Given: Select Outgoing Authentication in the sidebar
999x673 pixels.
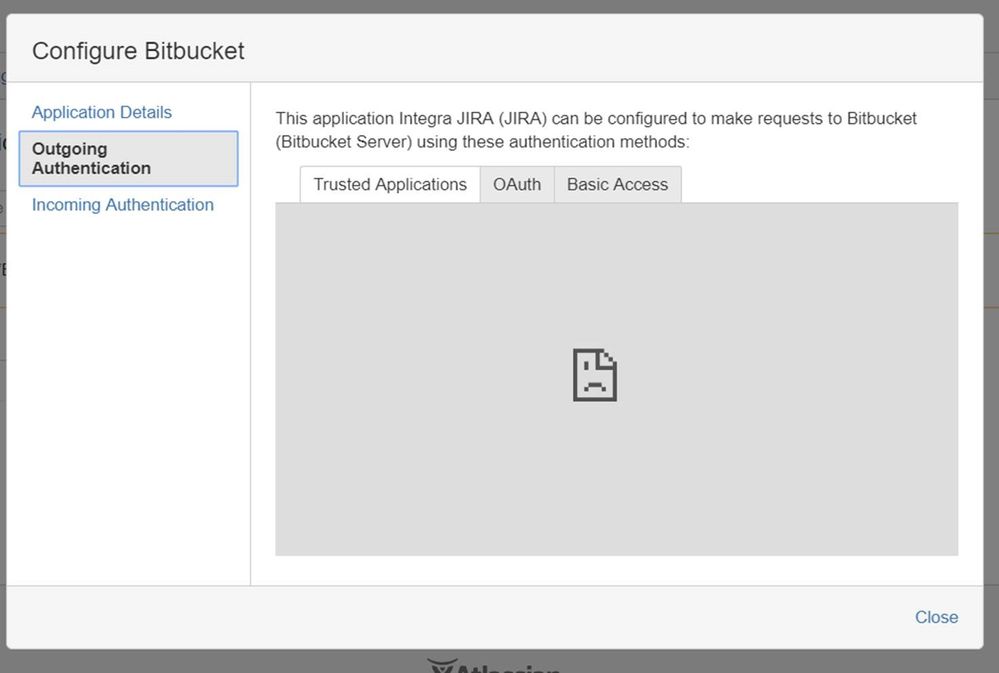Looking at the screenshot, I should tap(129, 159).
